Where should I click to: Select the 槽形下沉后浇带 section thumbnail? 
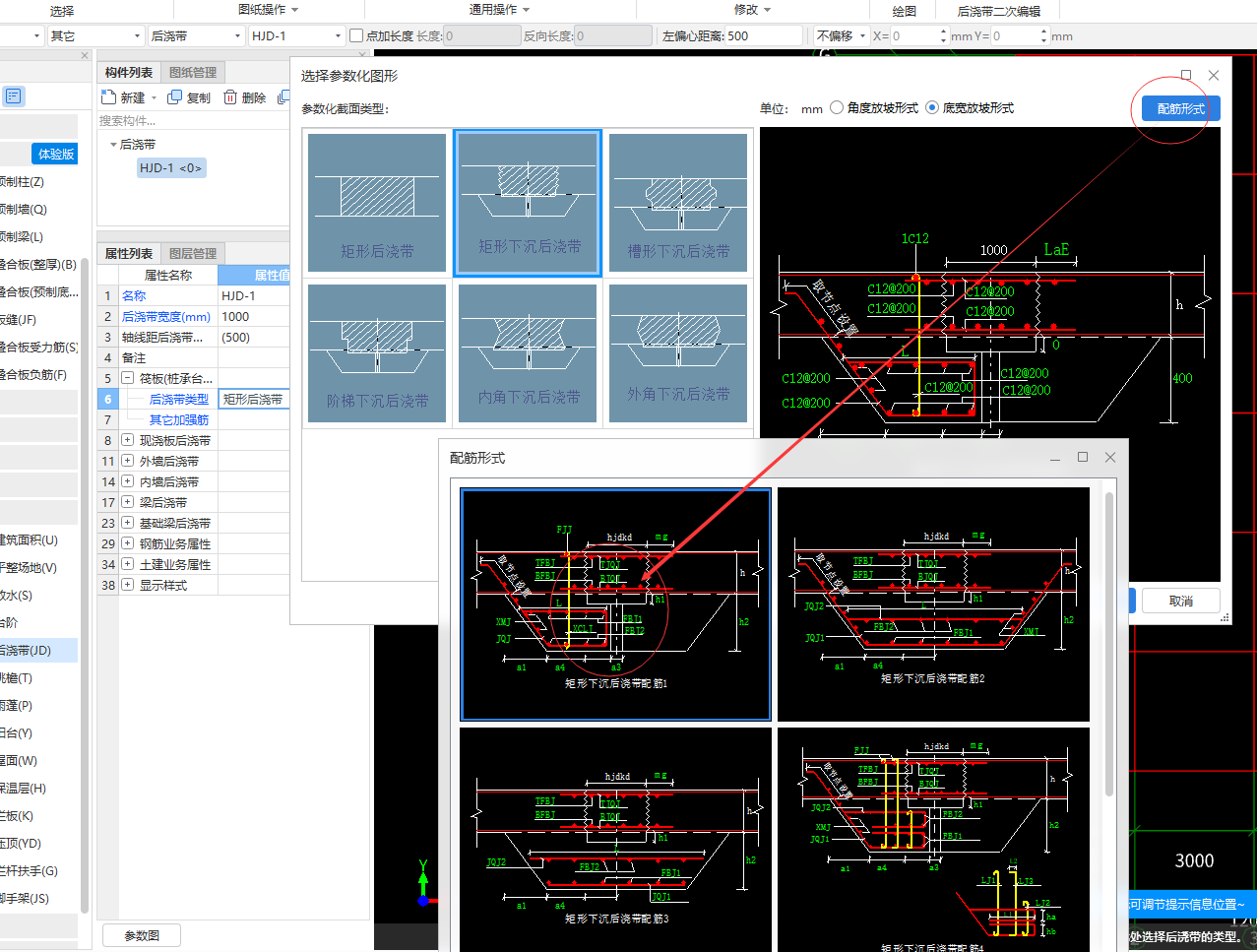click(x=678, y=203)
